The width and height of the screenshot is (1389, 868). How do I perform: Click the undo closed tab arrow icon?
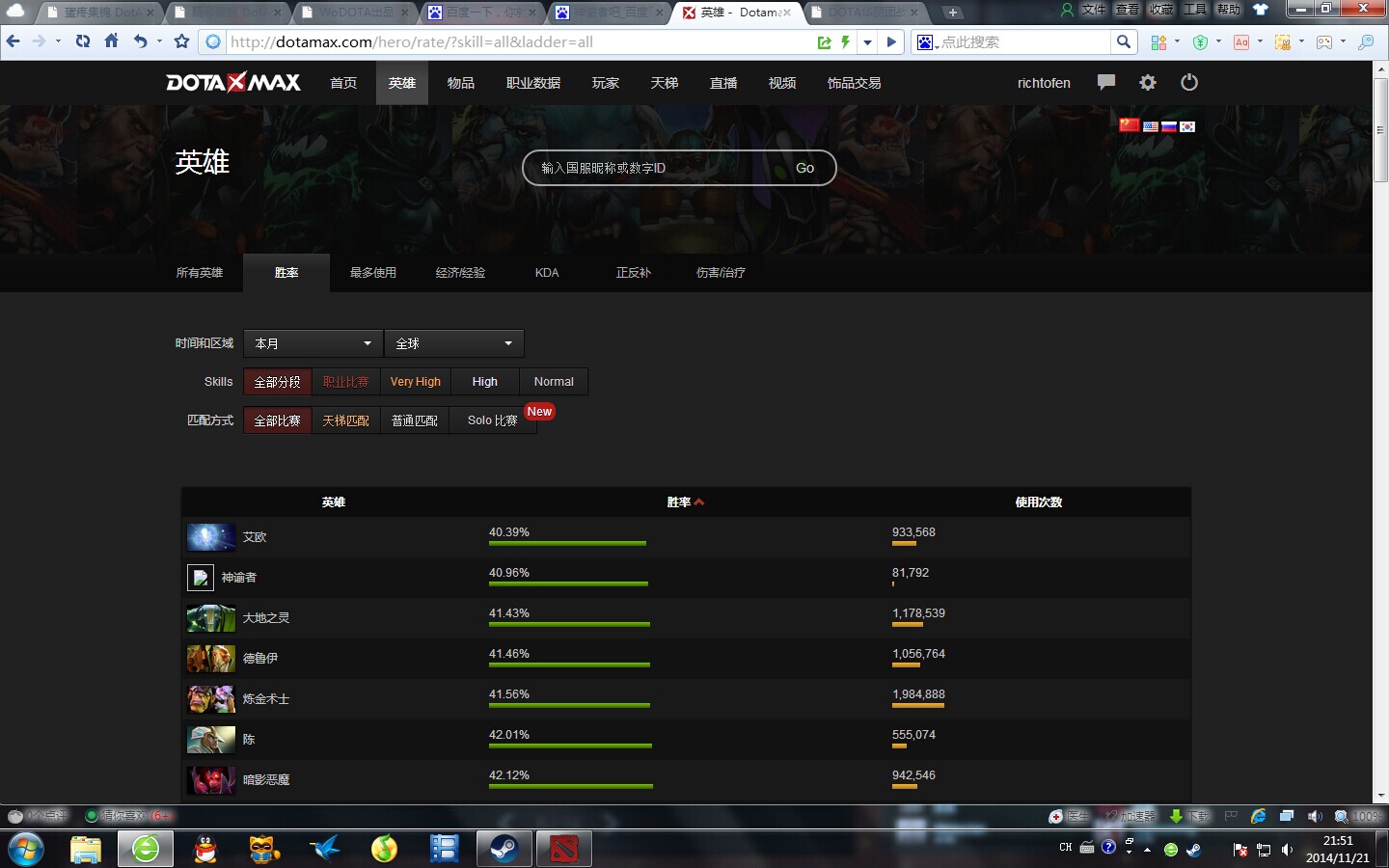pos(141,41)
